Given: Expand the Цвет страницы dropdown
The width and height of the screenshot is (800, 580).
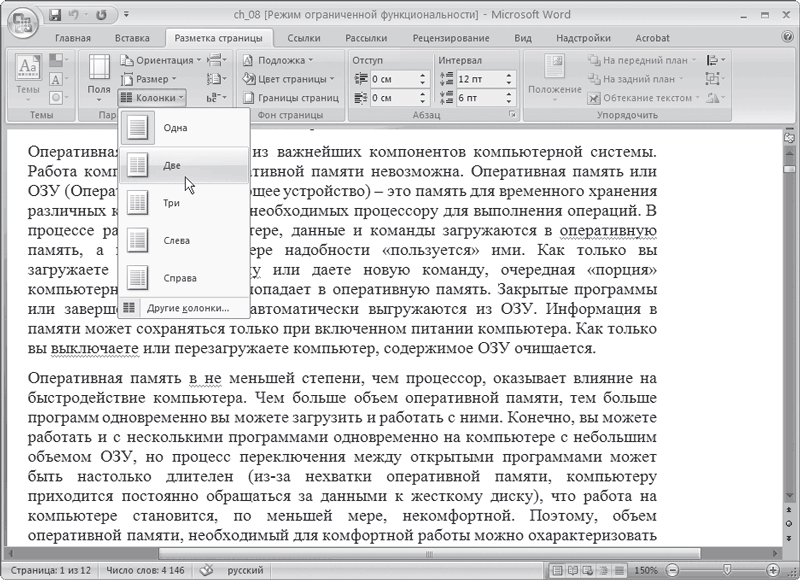Looking at the screenshot, I should (x=292, y=79).
